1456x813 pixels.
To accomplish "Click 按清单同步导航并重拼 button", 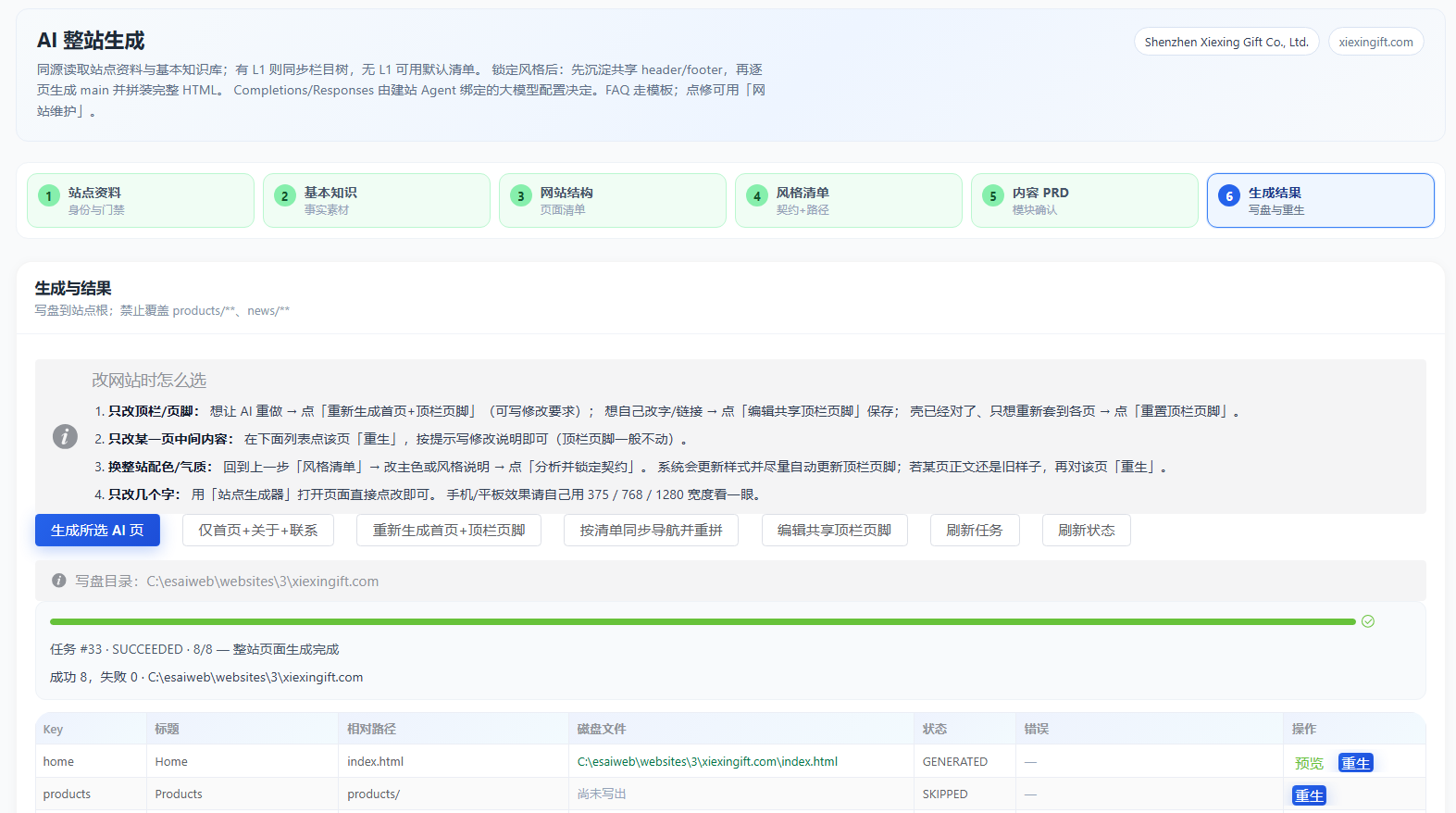I will [x=651, y=530].
